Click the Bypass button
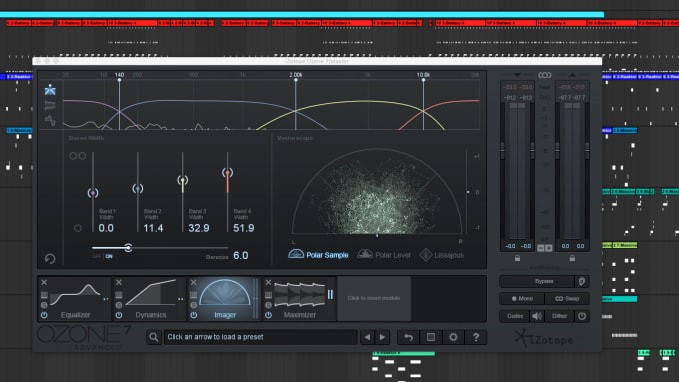The image size is (679, 382). [537, 282]
